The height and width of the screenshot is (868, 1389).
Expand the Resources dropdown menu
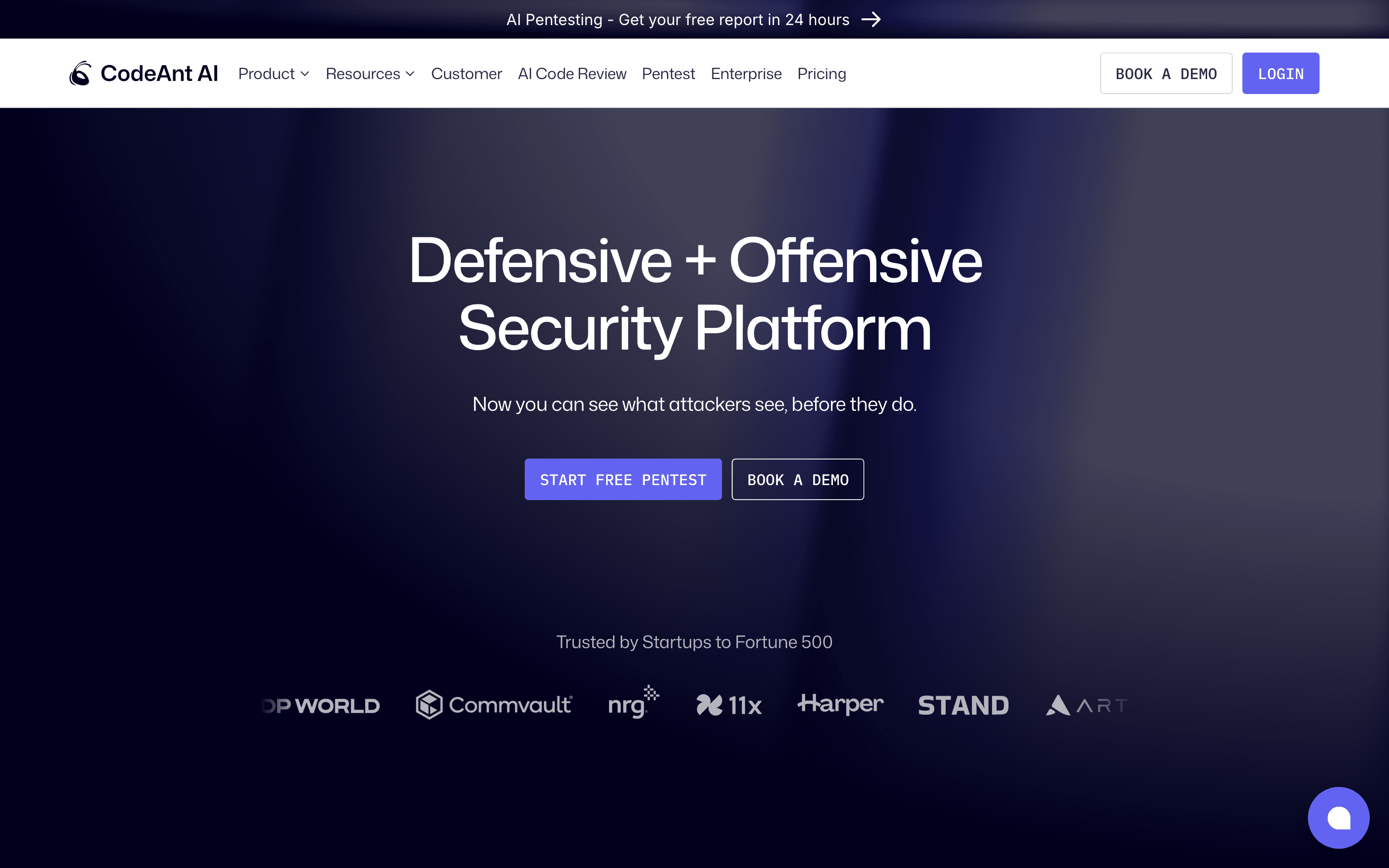pyautogui.click(x=370, y=73)
